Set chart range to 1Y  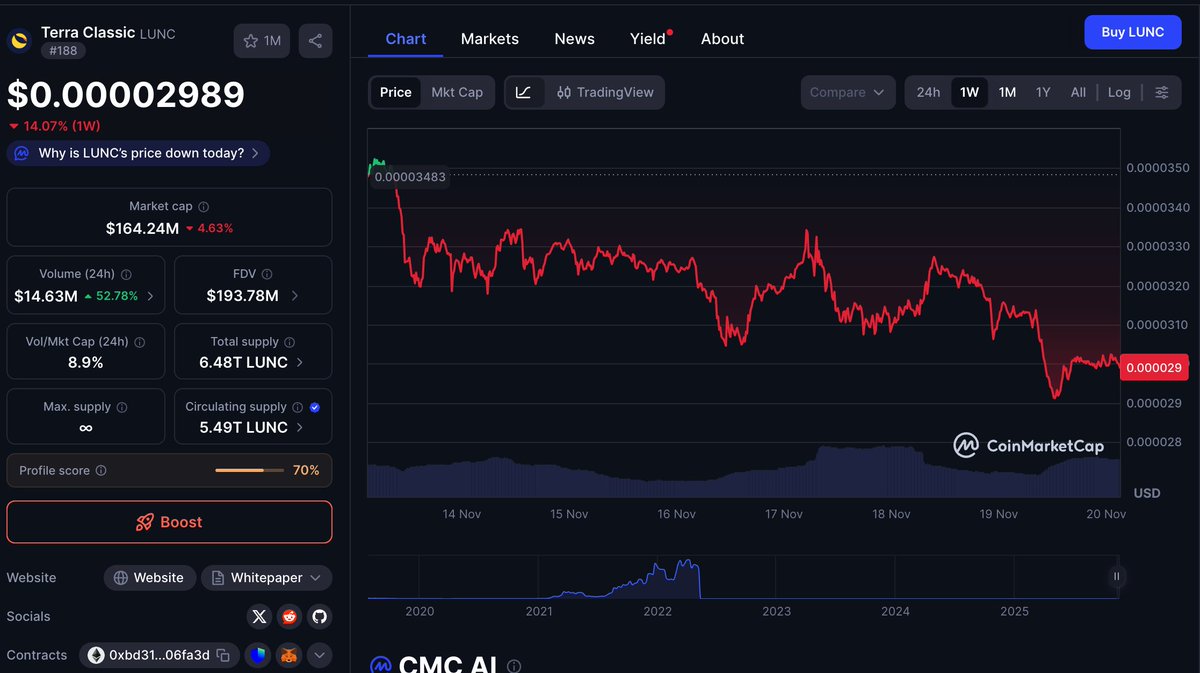pos(1043,92)
